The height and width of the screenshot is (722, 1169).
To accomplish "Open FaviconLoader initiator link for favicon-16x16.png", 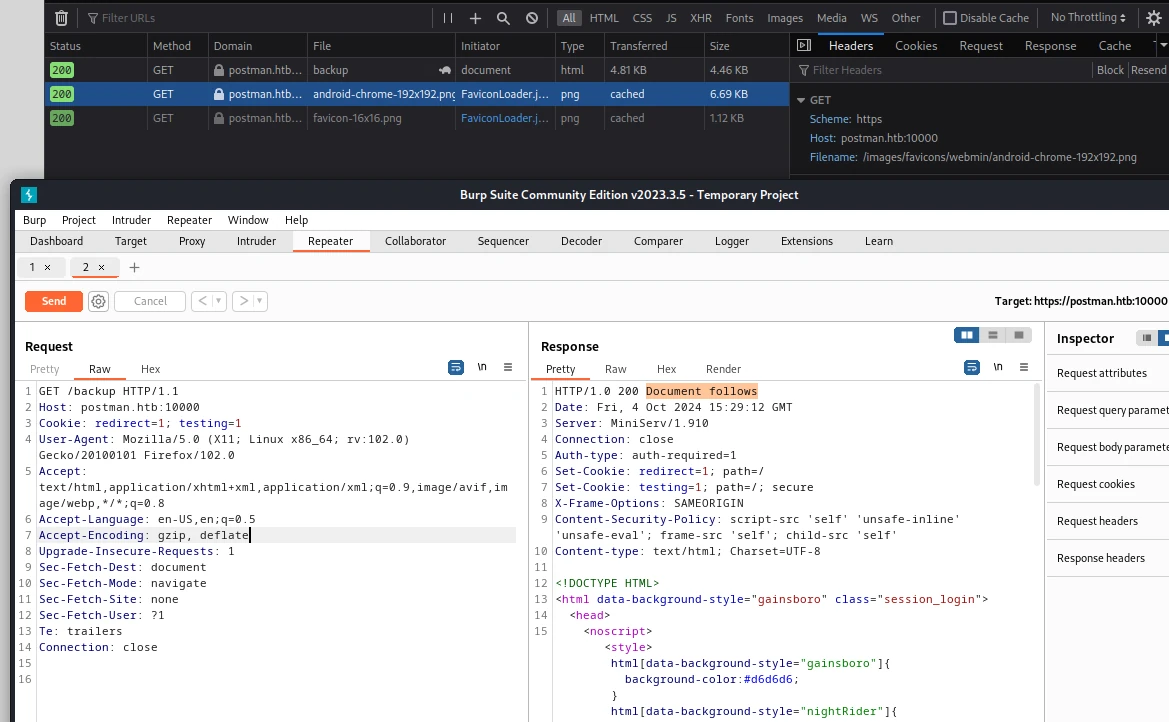I will point(504,118).
